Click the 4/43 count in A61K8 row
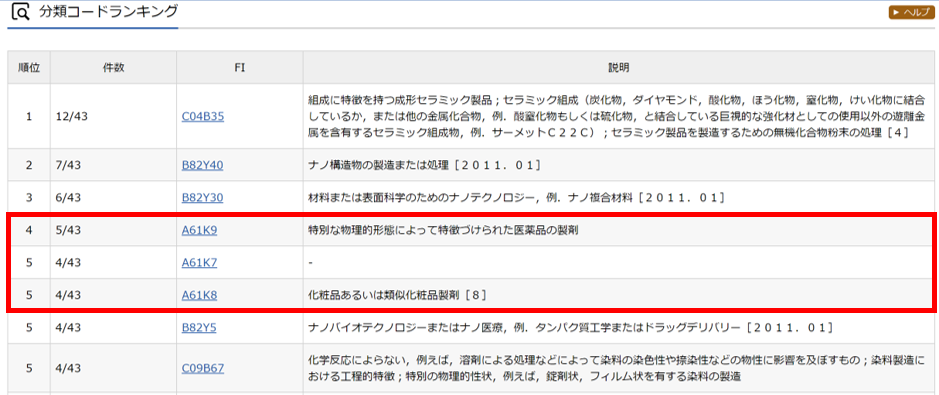939x395 pixels. 69,294
